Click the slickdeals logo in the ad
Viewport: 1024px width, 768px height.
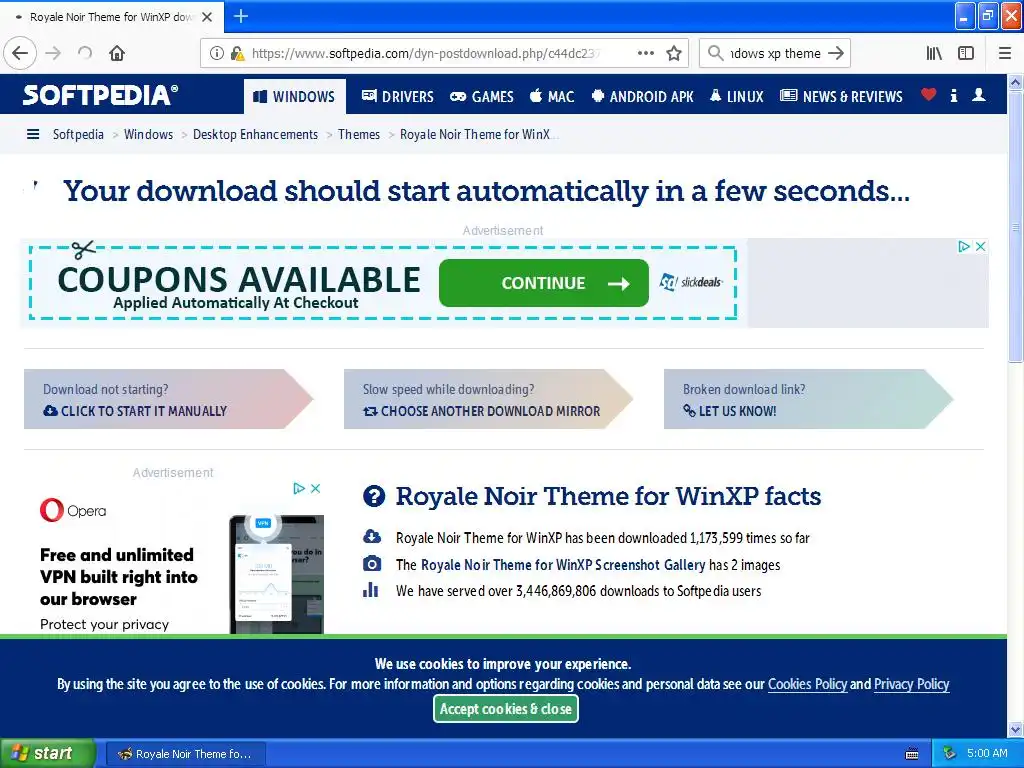pyautogui.click(x=691, y=282)
